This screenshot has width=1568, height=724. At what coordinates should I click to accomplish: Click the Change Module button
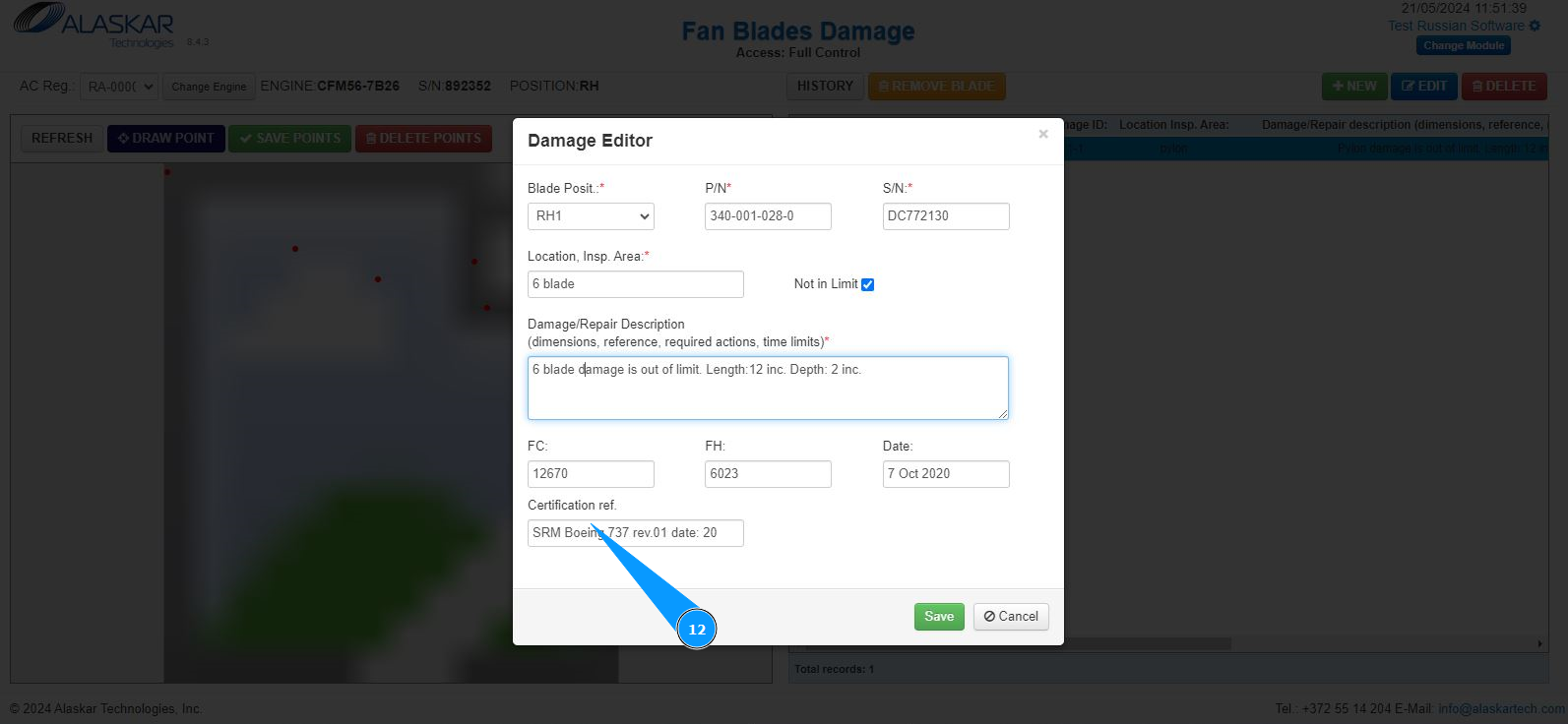pos(1464,45)
